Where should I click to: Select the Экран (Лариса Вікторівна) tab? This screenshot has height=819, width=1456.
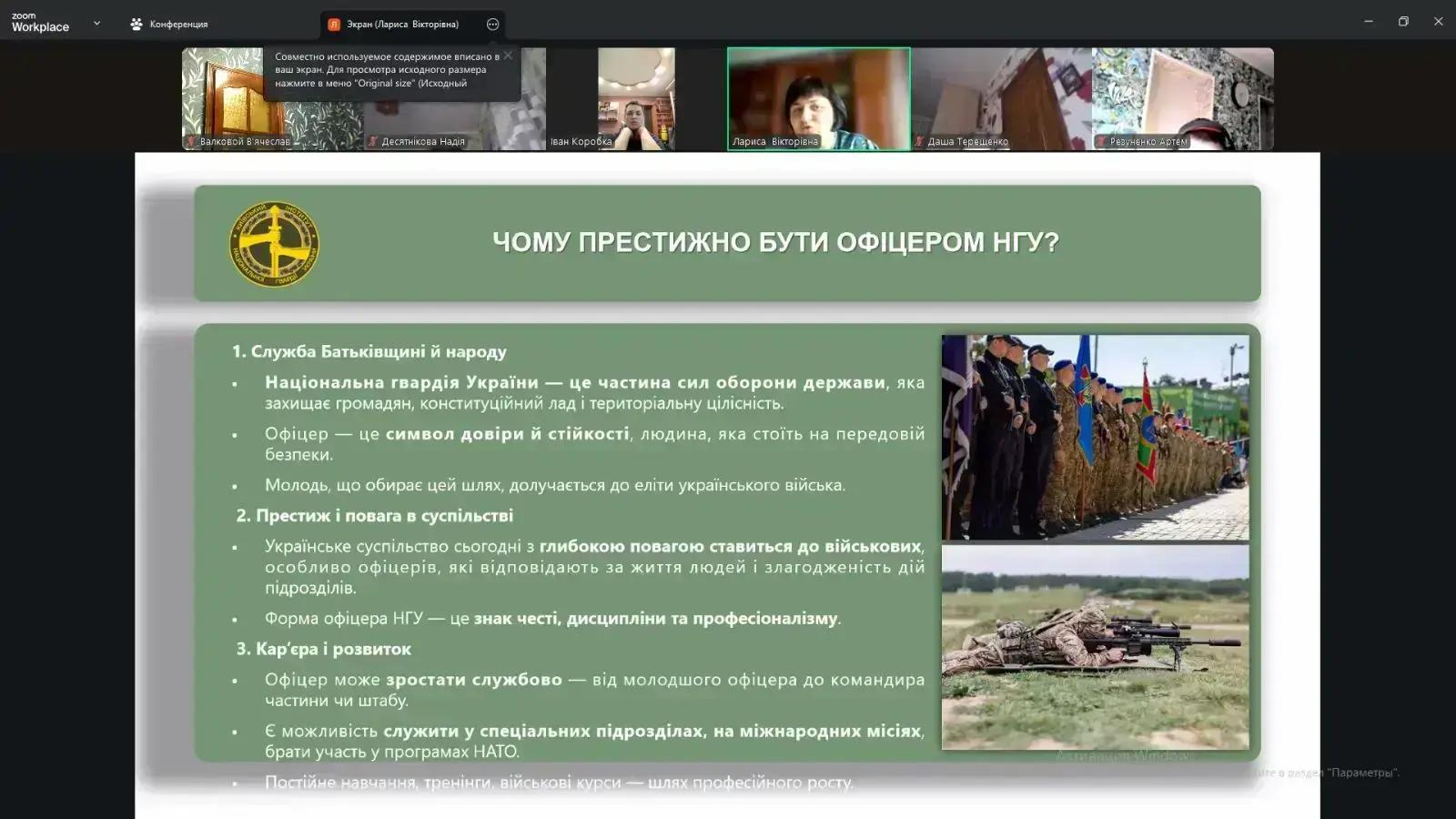pyautogui.click(x=400, y=25)
